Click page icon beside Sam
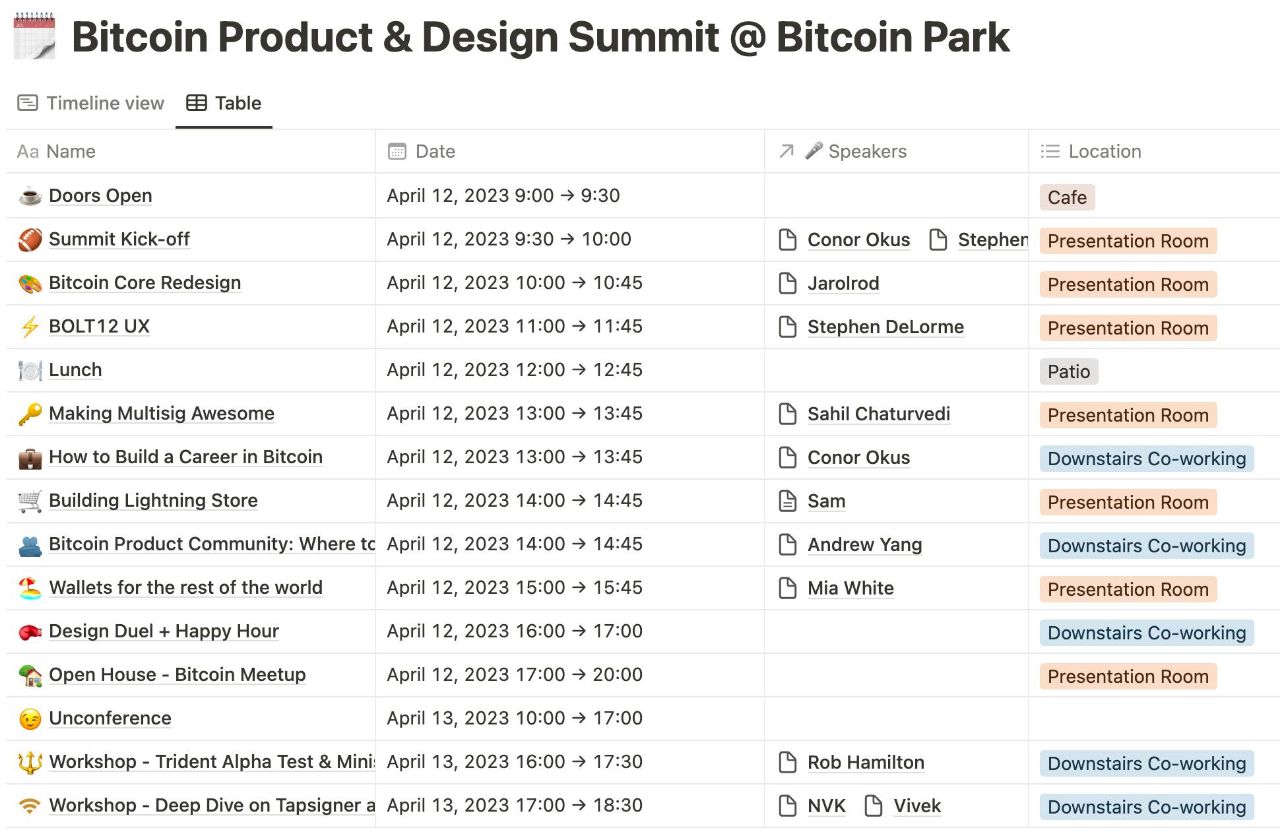1280x839 pixels. click(788, 501)
